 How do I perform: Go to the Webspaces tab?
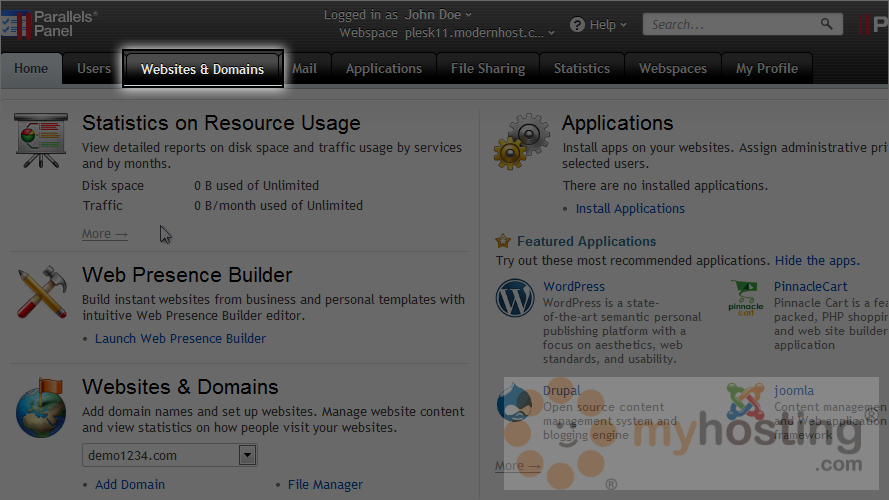click(673, 69)
